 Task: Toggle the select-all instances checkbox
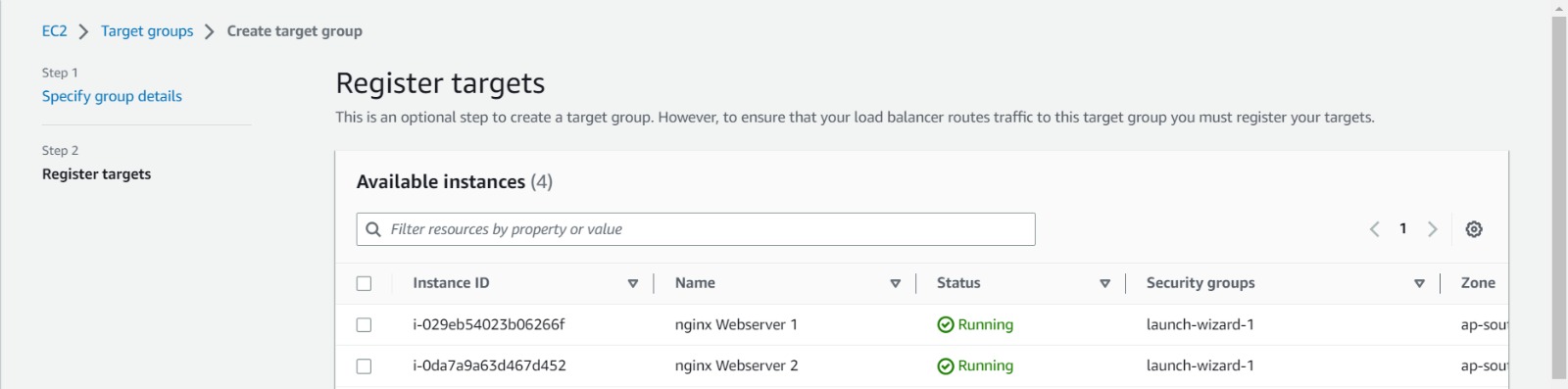click(x=364, y=283)
